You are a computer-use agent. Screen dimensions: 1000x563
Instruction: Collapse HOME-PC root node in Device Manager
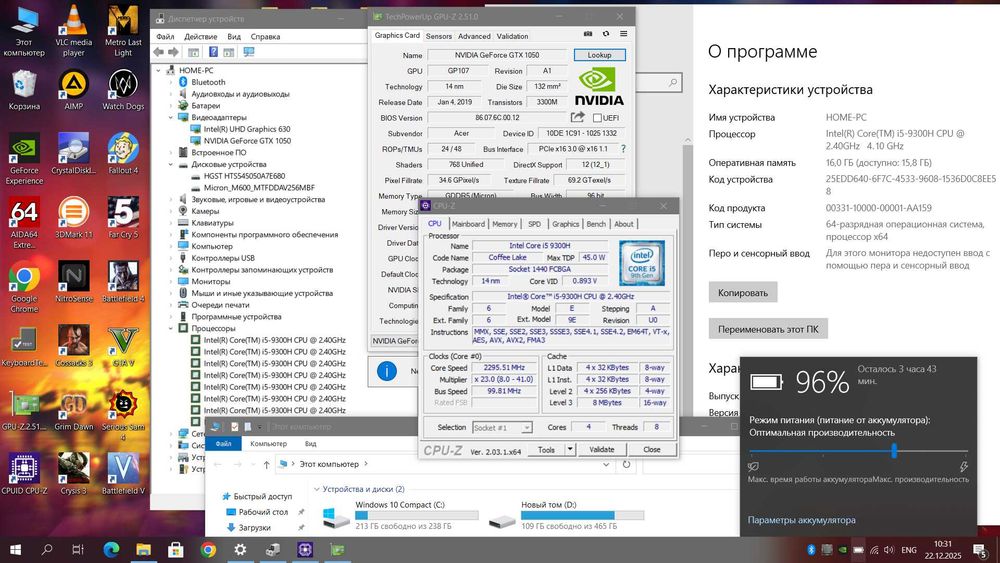(159, 70)
